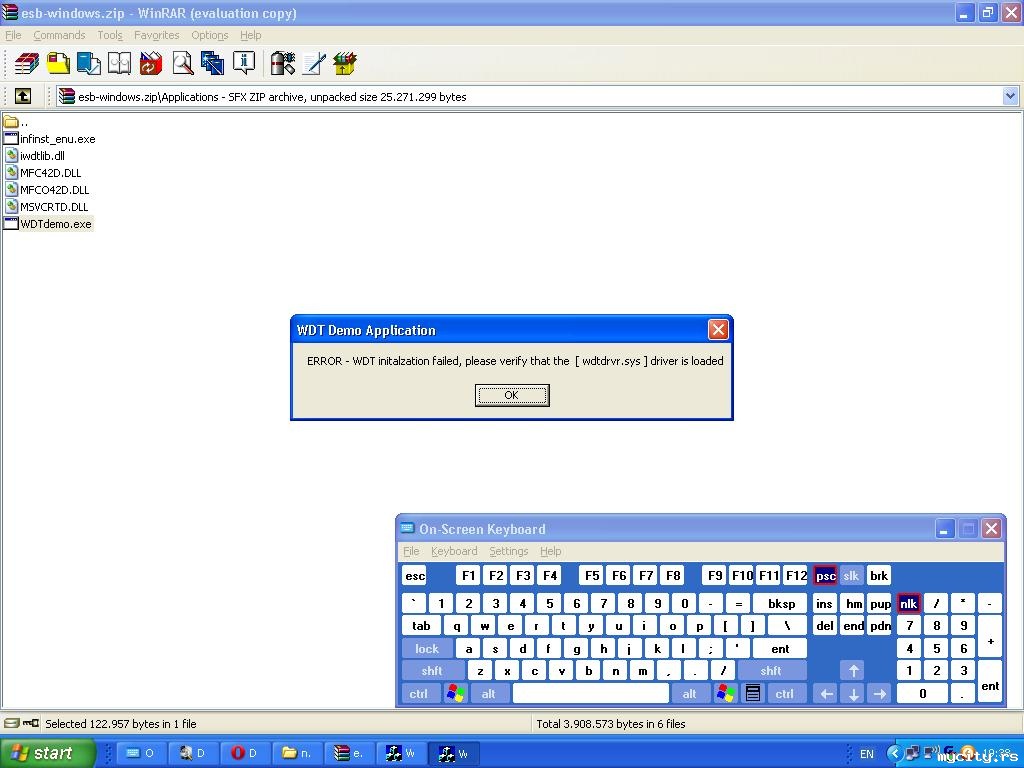Select the MFC42D.DLL file
This screenshot has height=768, width=1024.
click(x=43, y=172)
